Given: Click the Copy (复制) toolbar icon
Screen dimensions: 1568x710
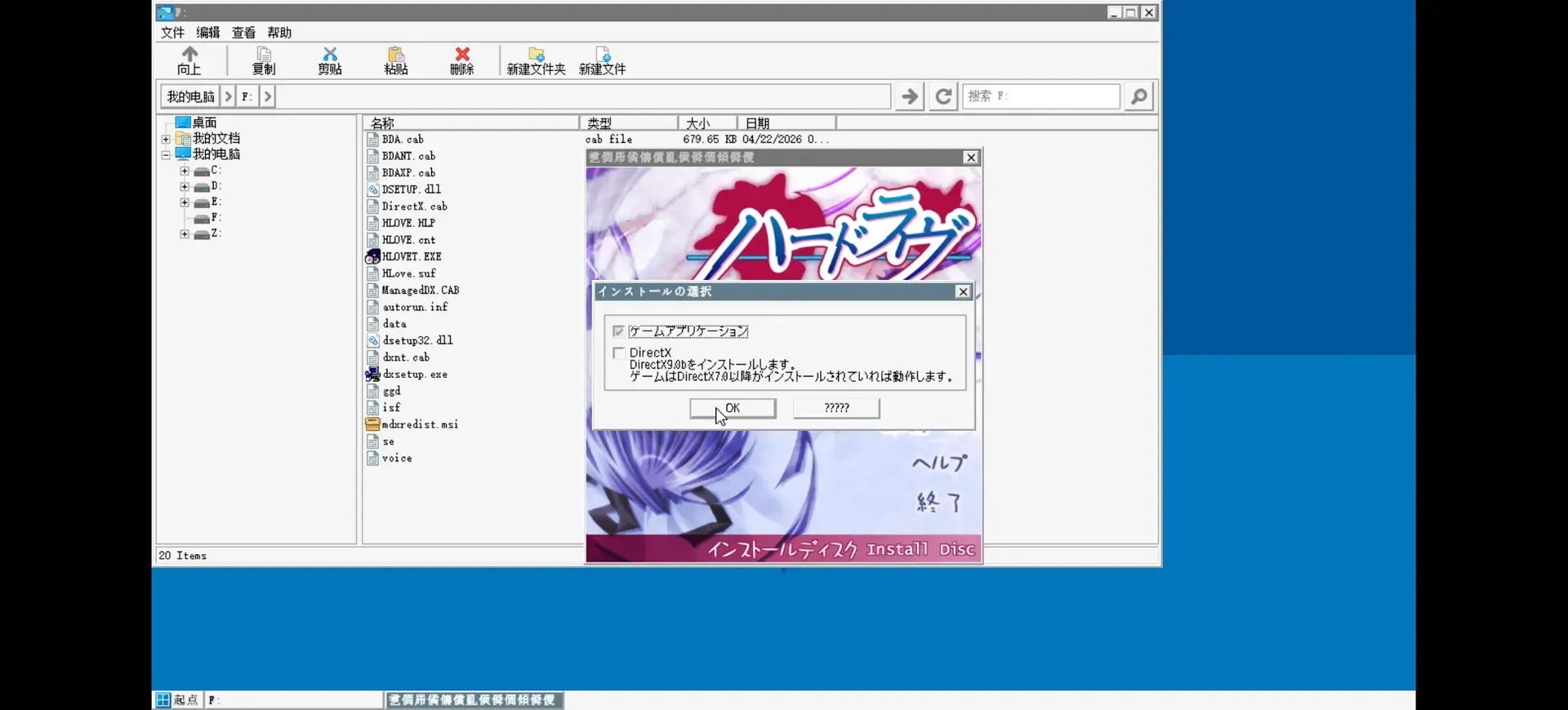Looking at the screenshot, I should [264, 54].
